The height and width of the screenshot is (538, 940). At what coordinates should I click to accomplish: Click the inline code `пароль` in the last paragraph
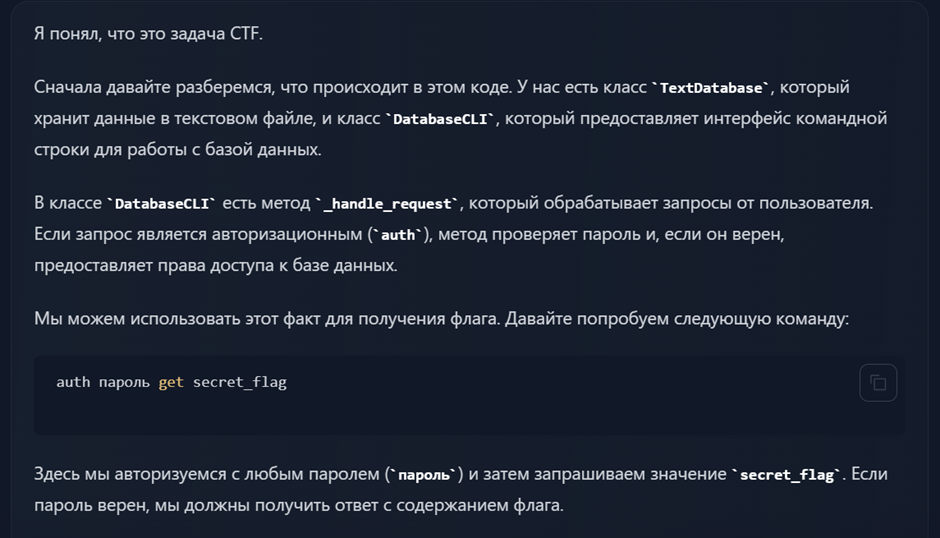coord(425,475)
